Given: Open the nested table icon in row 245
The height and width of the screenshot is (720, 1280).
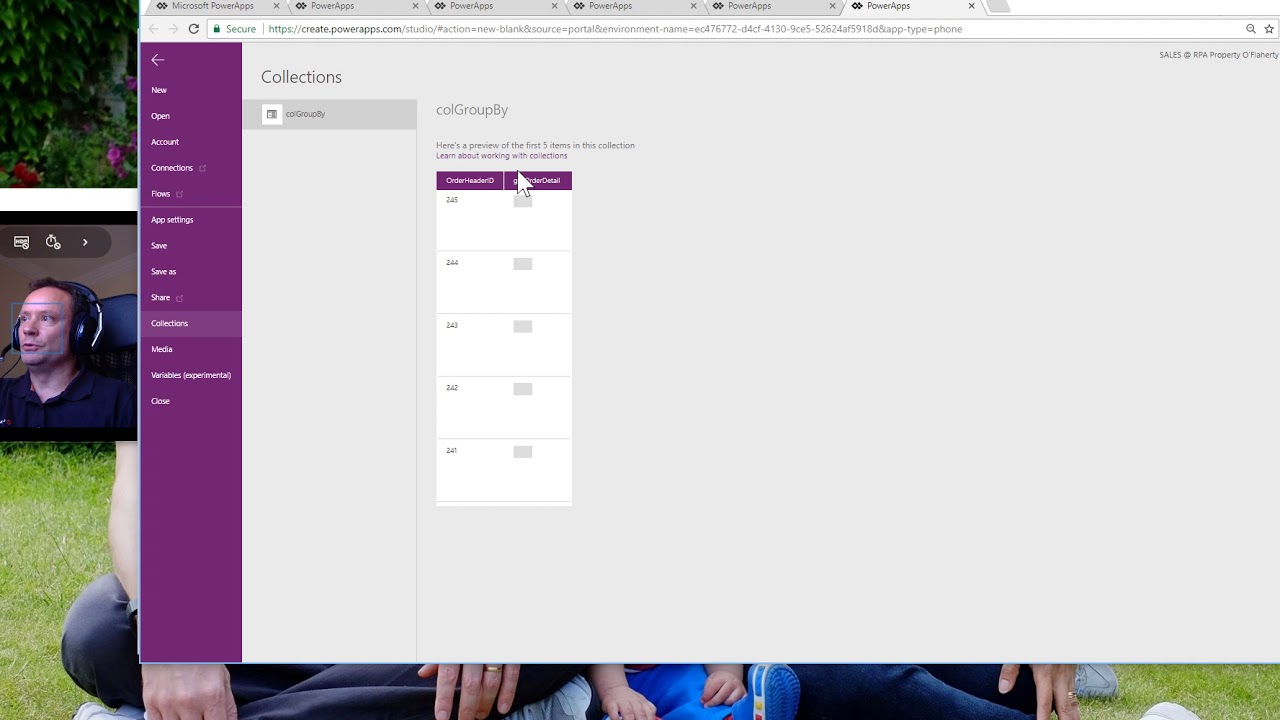Looking at the screenshot, I should [522, 201].
